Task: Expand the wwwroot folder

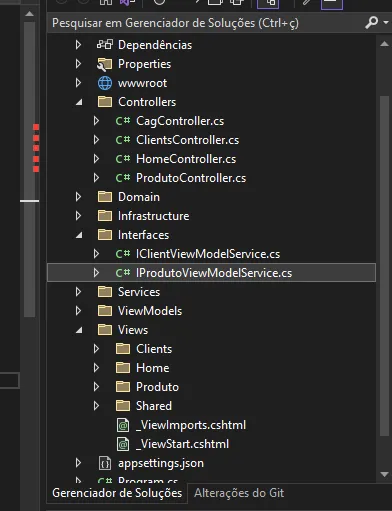Action: coord(78,83)
